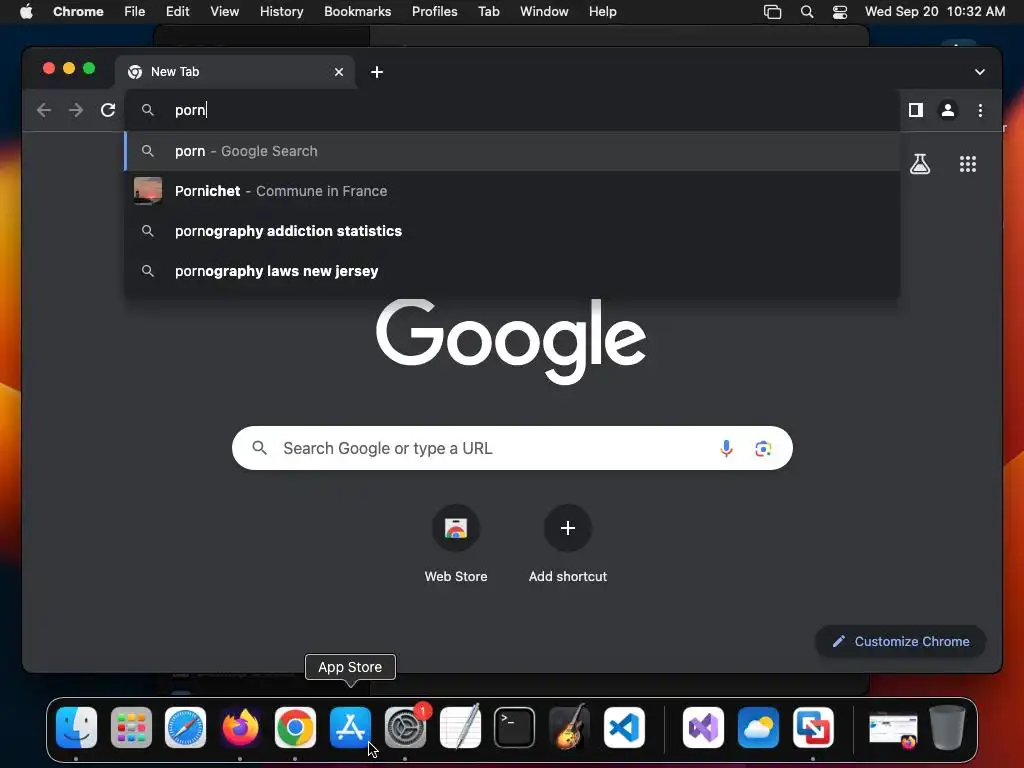
Task: Open the Edit menu
Action: (178, 12)
